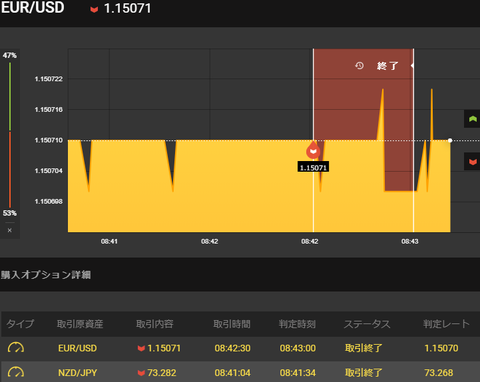Click the 1.150716 price axis label
The image size is (480, 382).
49,110
